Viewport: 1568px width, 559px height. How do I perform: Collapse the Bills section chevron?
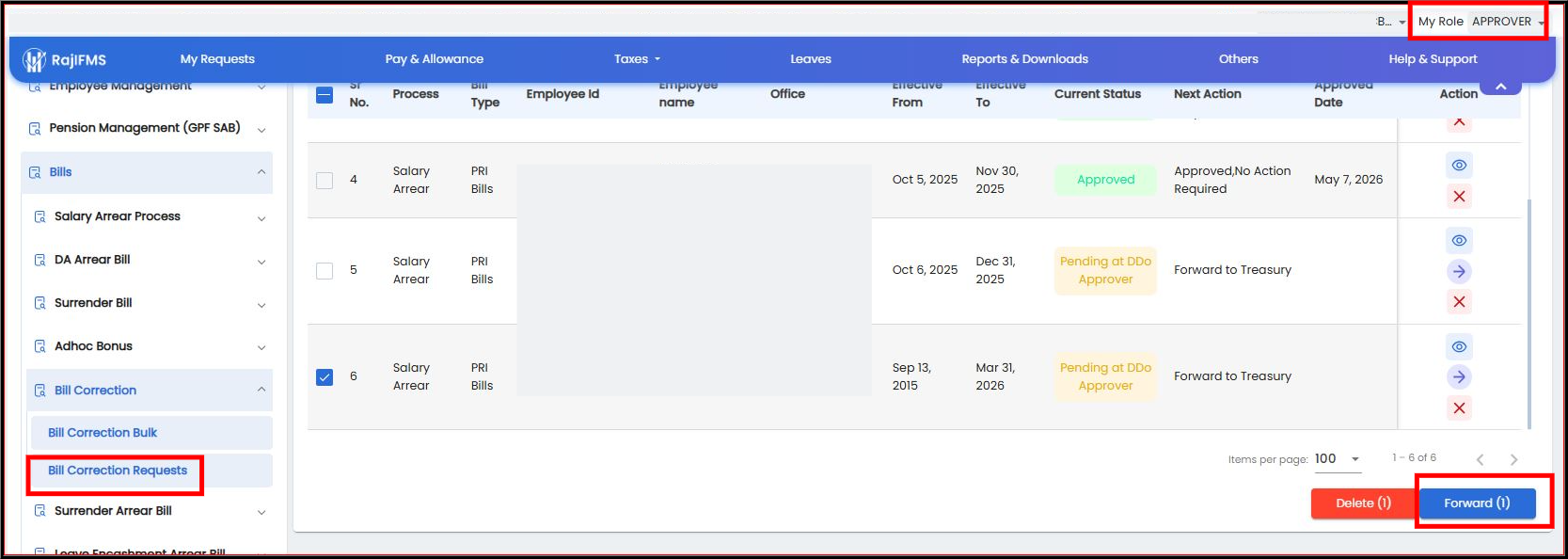pos(261,172)
